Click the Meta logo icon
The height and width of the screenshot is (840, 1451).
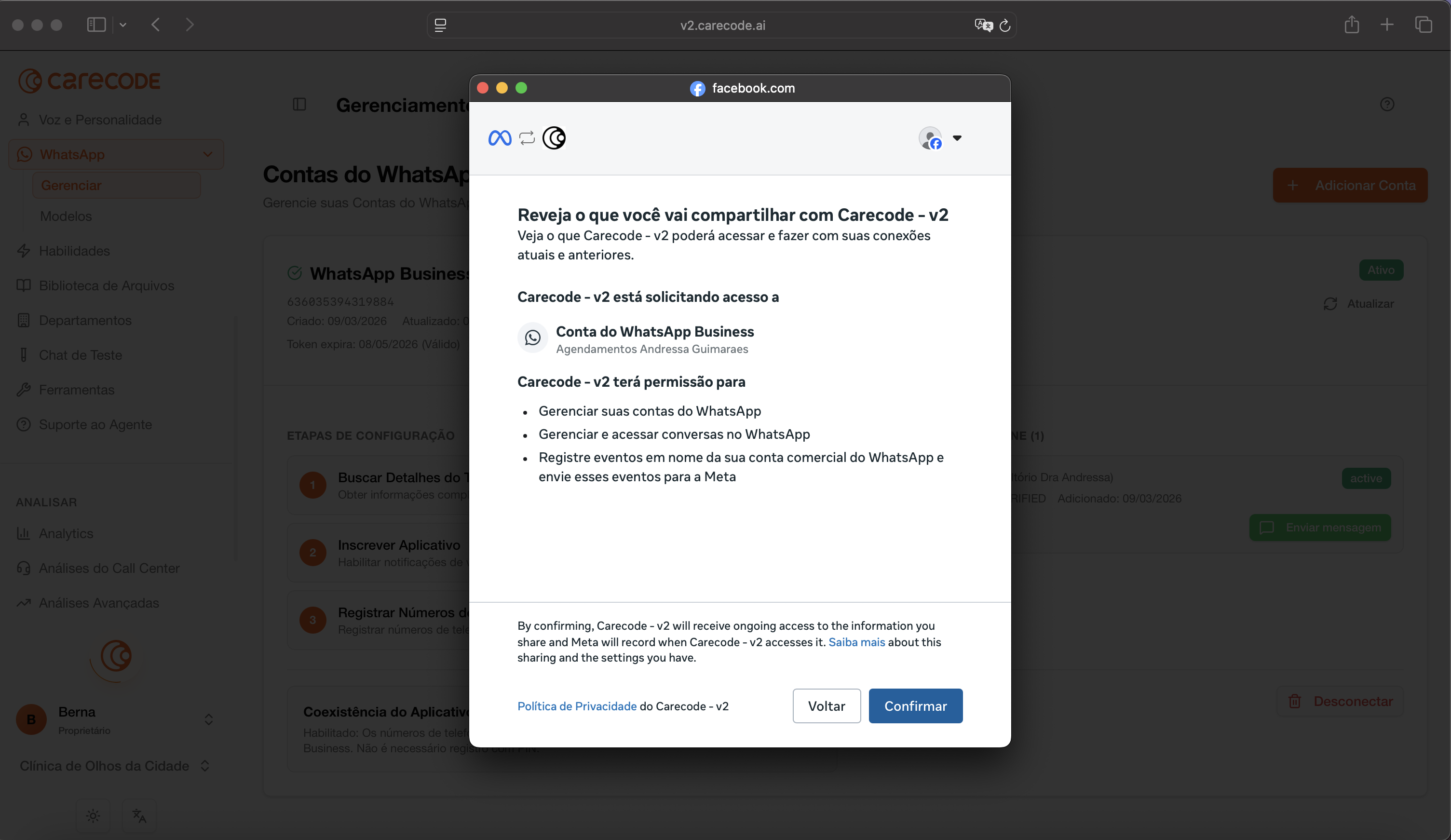point(499,138)
